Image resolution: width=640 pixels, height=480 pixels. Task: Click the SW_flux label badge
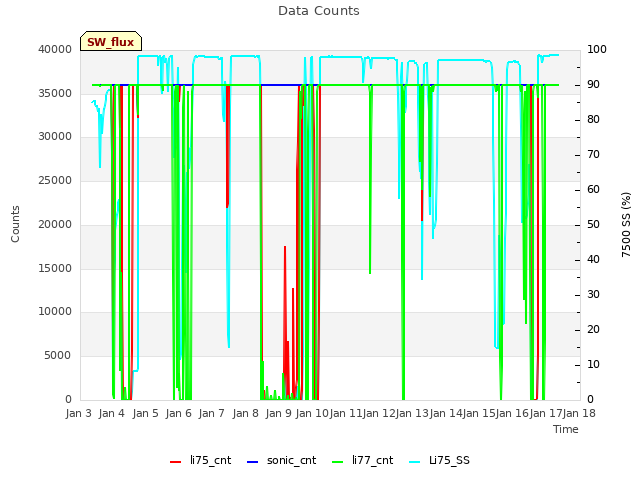(111, 41)
